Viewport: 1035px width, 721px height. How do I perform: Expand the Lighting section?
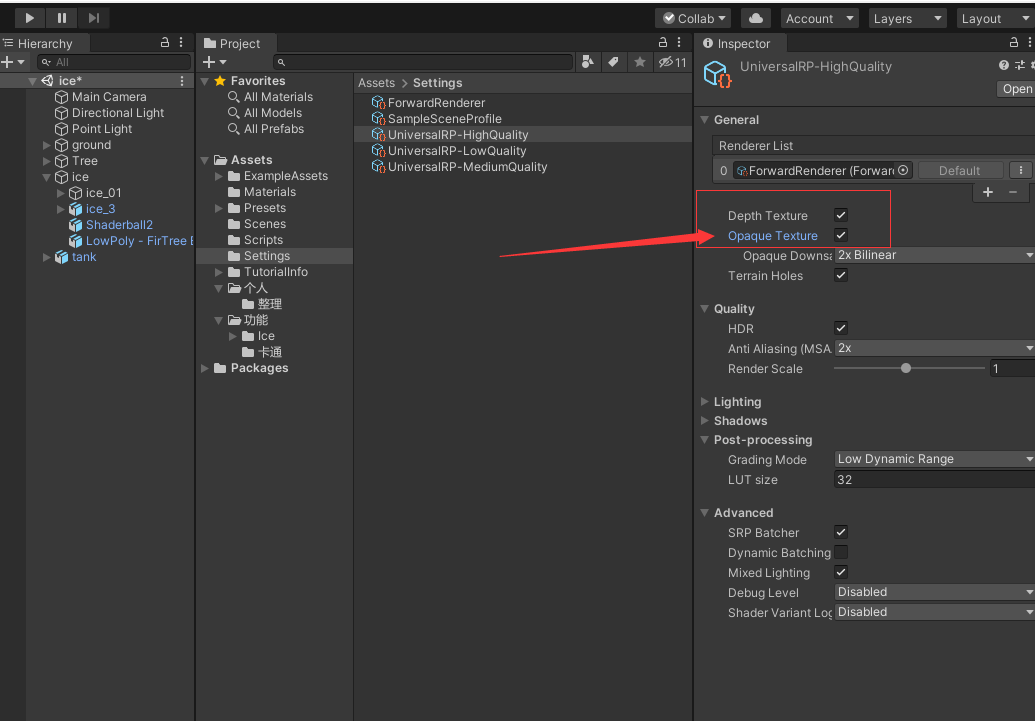point(737,402)
